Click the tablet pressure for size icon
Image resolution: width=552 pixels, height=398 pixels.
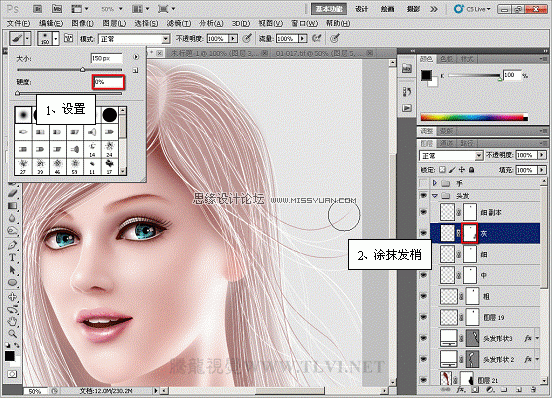pyautogui.click(x=335, y=38)
